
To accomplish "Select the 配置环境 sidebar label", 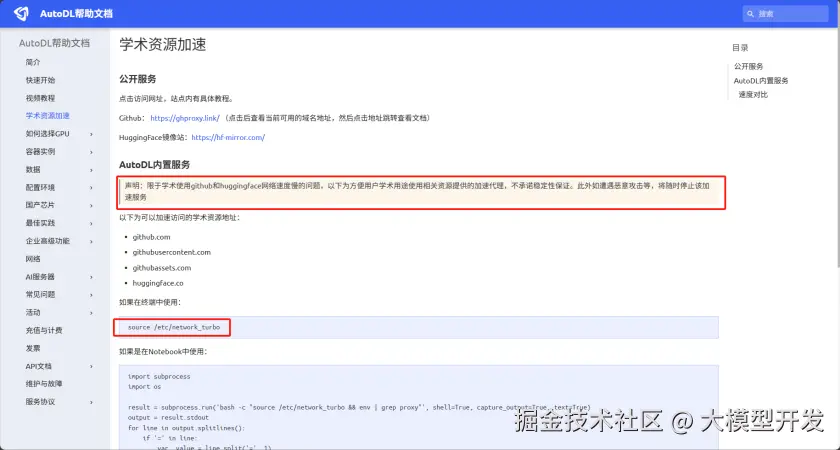I will [x=40, y=188].
